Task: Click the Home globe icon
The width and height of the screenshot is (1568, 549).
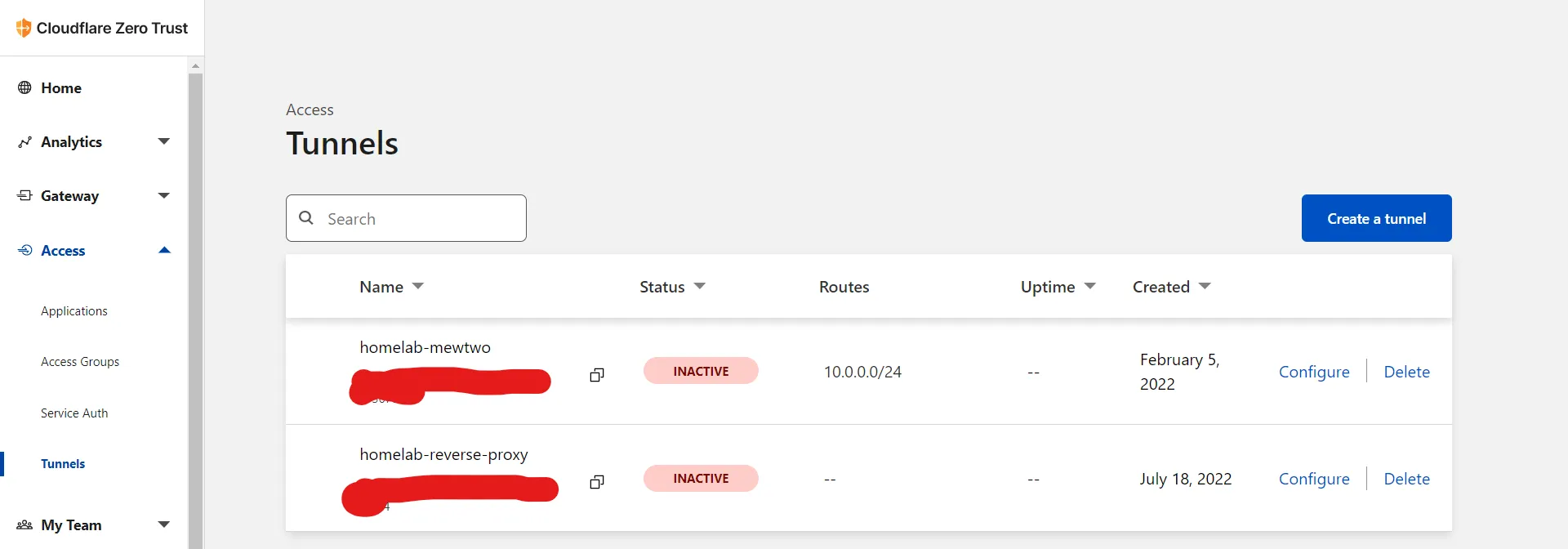Action: coord(24,87)
